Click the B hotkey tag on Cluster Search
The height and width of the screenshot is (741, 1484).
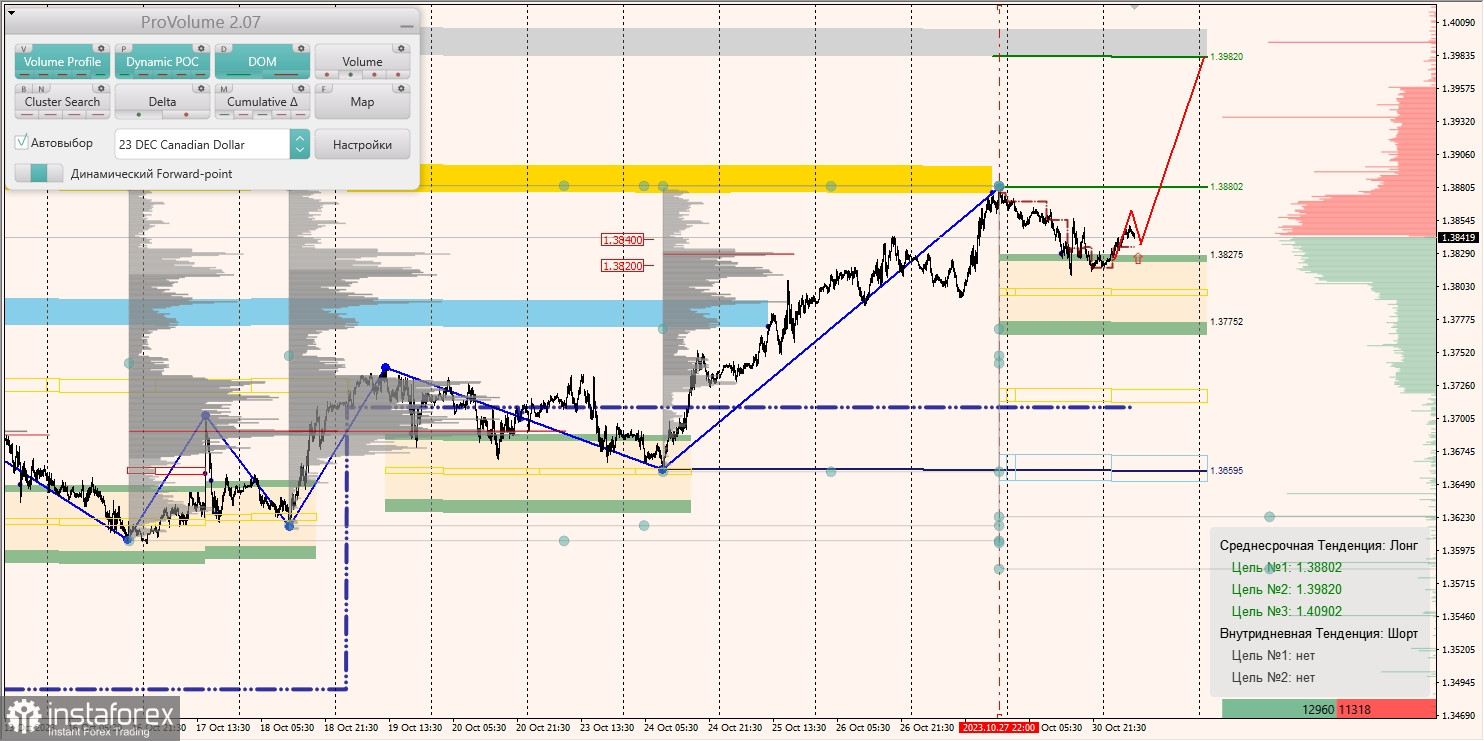click(24, 89)
